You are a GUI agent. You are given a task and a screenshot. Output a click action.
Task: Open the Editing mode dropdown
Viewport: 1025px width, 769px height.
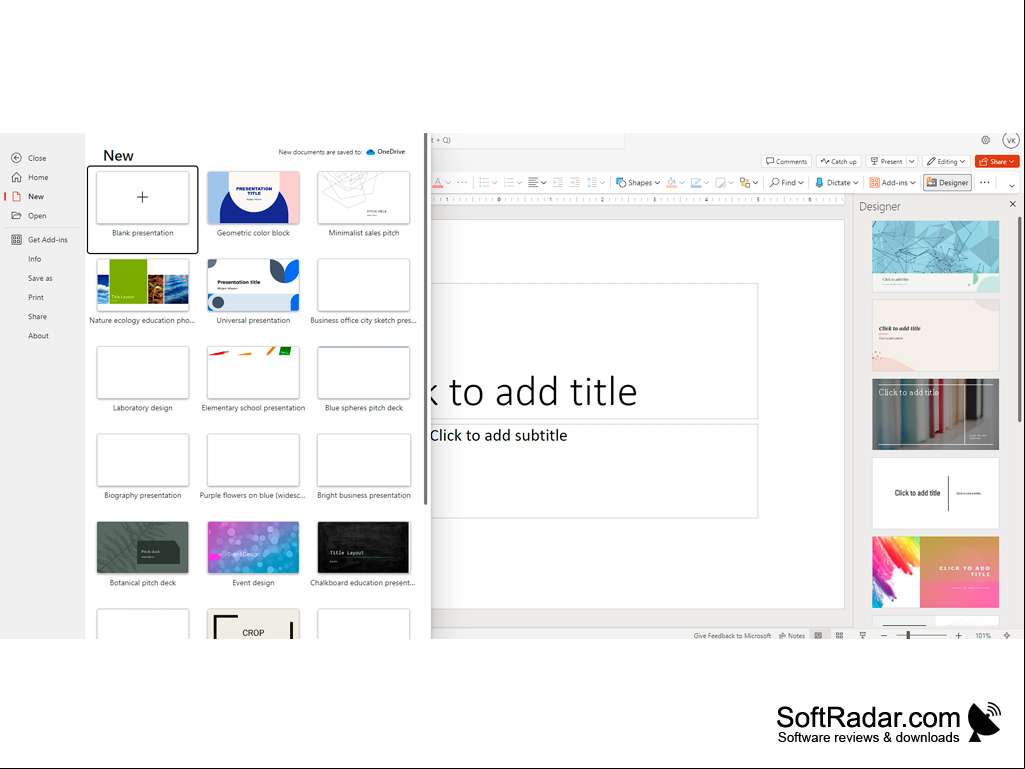tap(946, 162)
